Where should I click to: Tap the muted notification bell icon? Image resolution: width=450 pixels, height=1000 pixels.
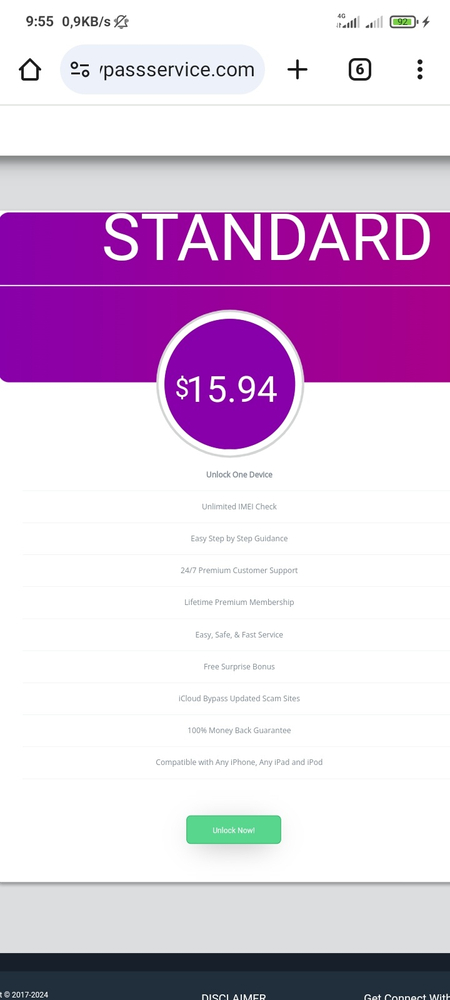[x=121, y=22]
